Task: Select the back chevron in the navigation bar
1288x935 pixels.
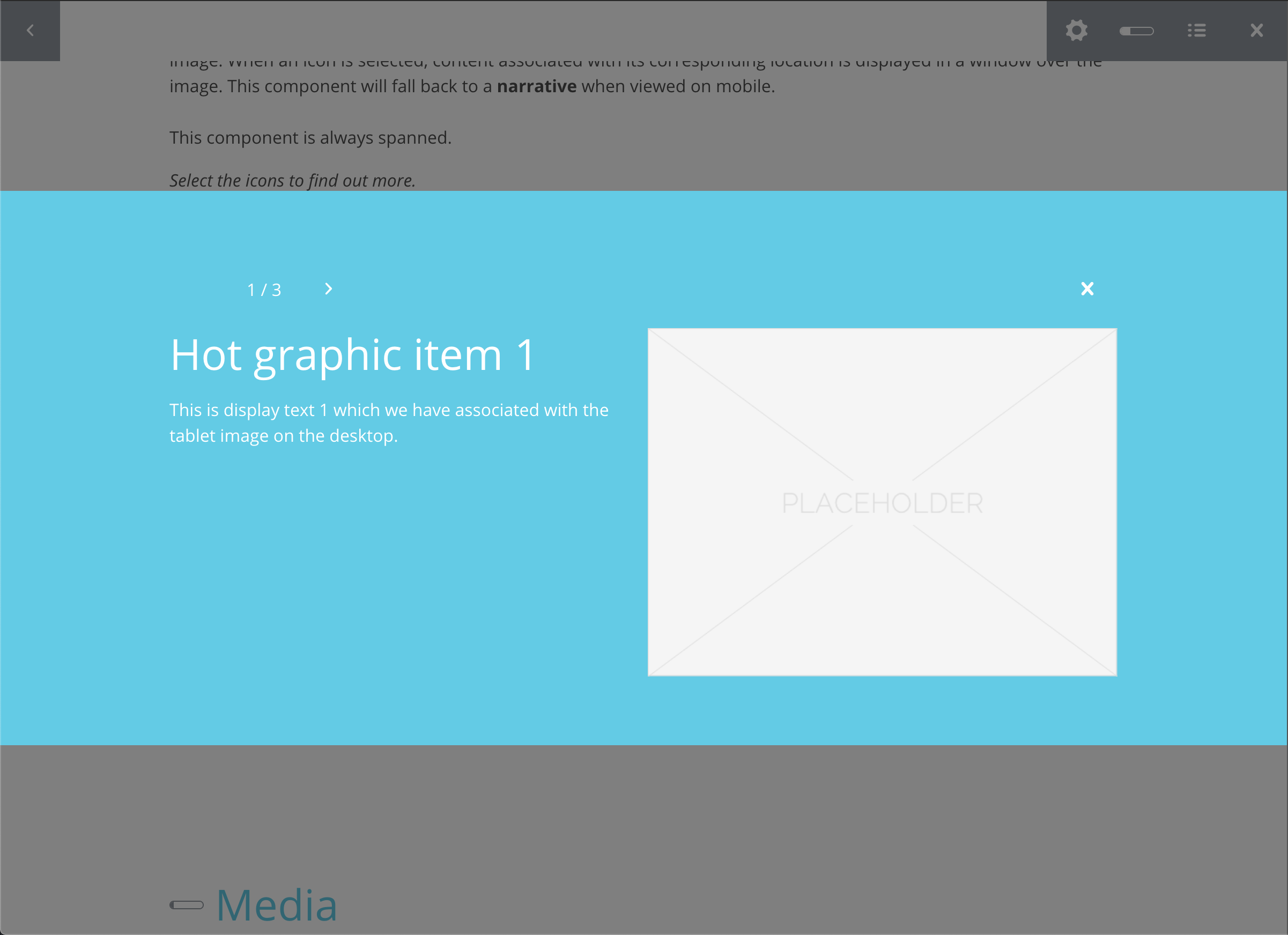Action: click(30, 30)
